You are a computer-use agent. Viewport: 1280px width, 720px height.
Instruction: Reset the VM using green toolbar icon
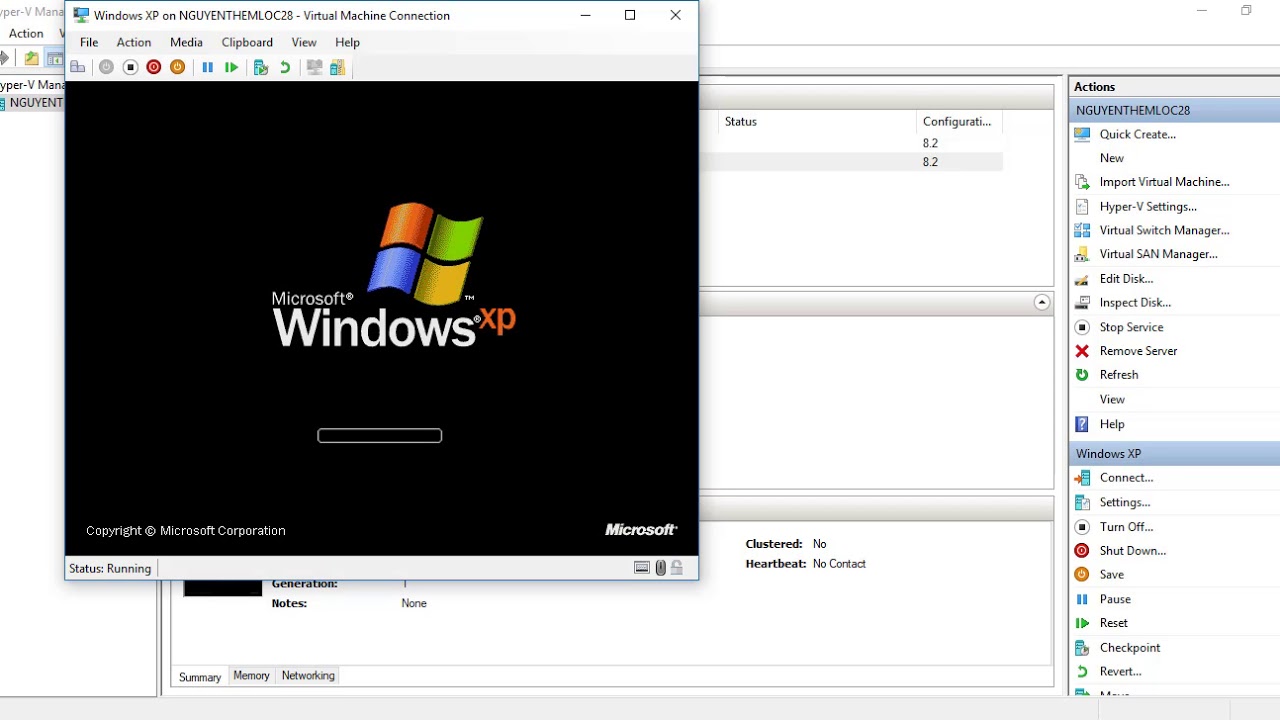click(x=232, y=67)
